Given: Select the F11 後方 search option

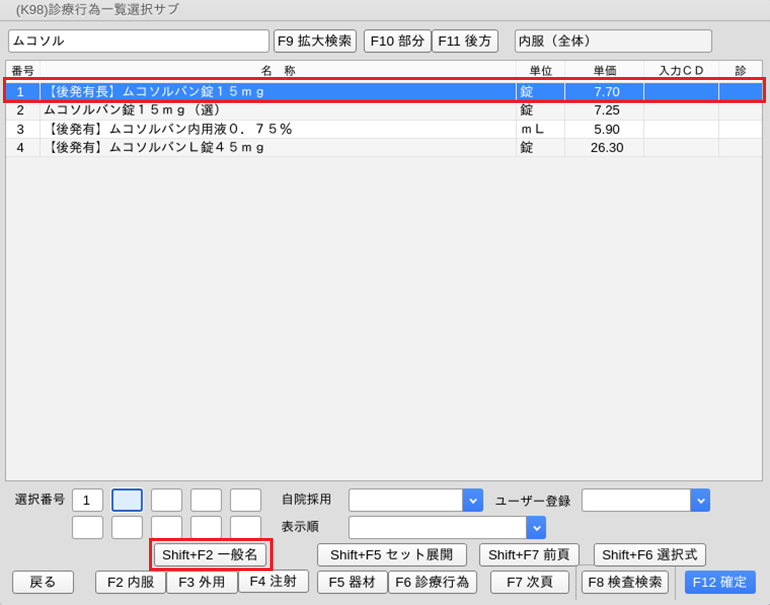Looking at the screenshot, I should (x=464, y=41).
